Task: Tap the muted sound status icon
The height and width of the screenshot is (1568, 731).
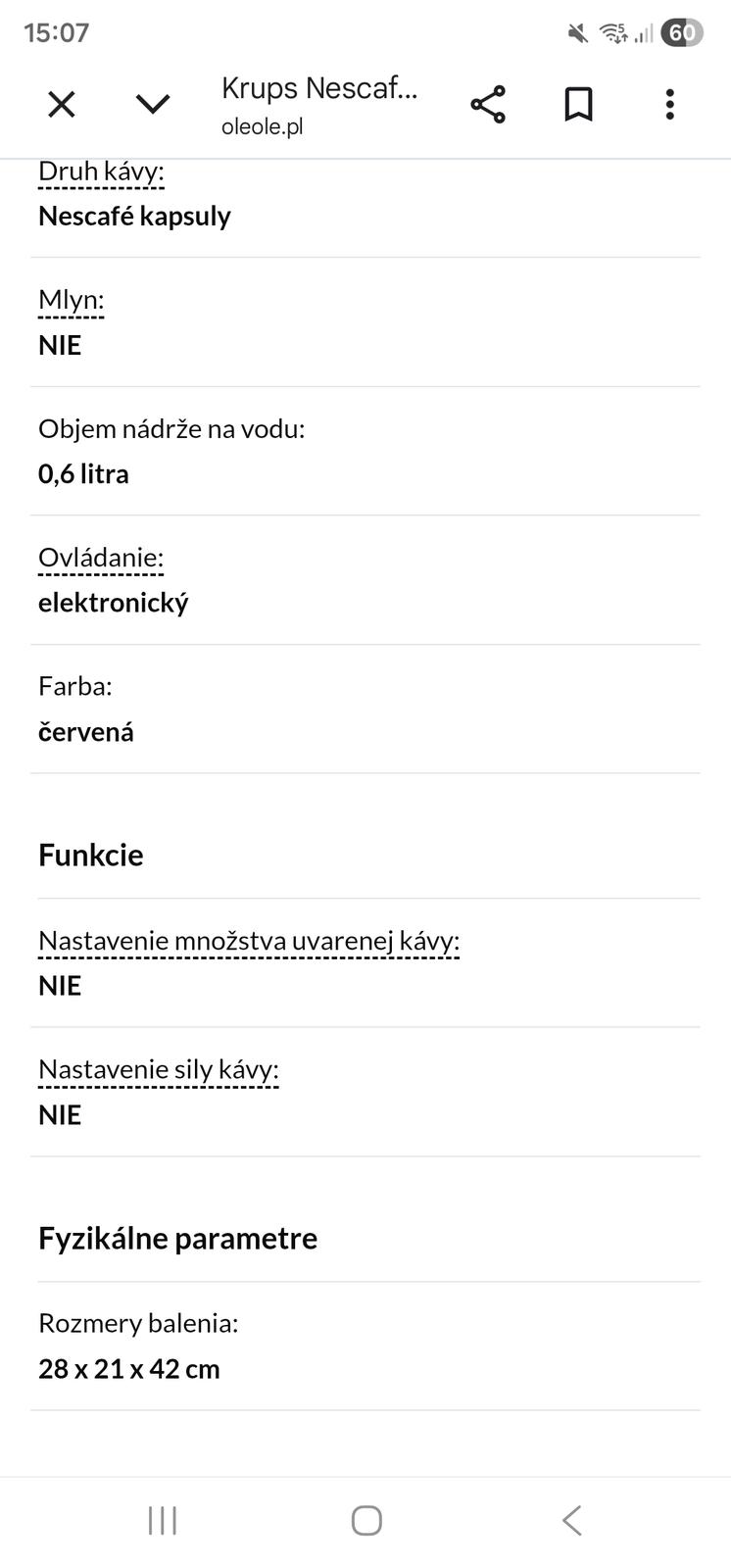Action: [x=578, y=33]
